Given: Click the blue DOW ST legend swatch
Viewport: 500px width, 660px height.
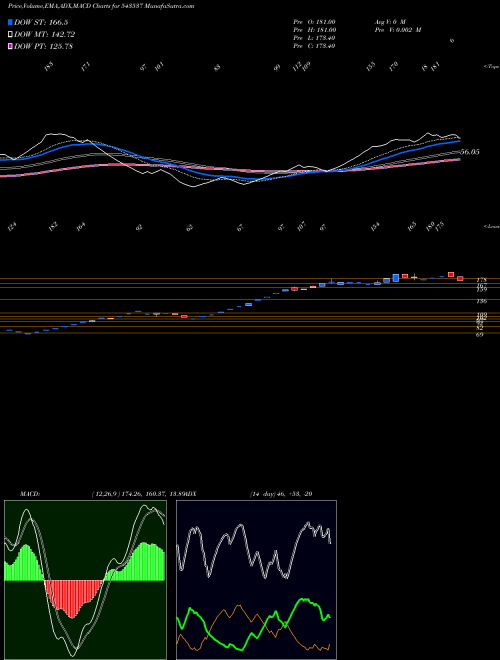Looking at the screenshot, I should (x=10, y=23).
